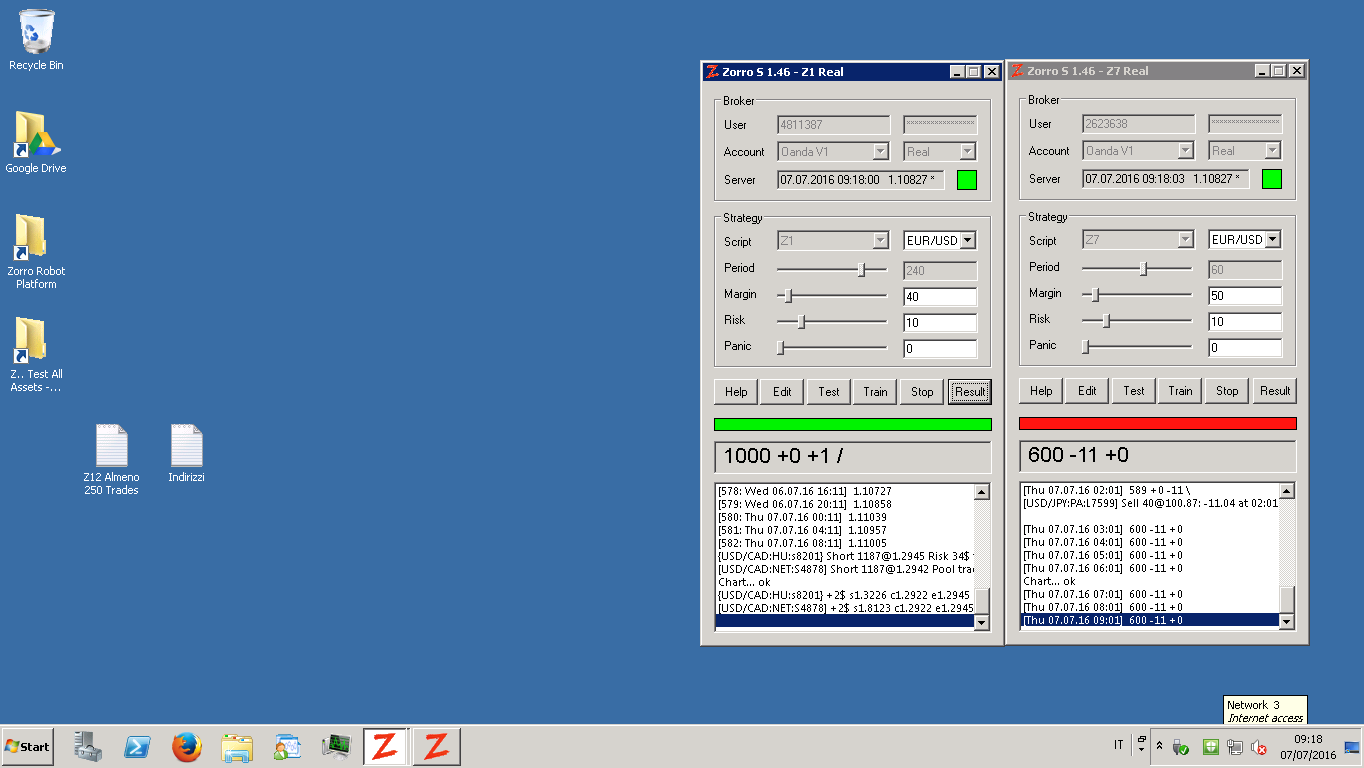This screenshot has width=1364, height=768.
Task: Expand the EUR/USD asset dropdown in Z7
Action: (x=1272, y=240)
